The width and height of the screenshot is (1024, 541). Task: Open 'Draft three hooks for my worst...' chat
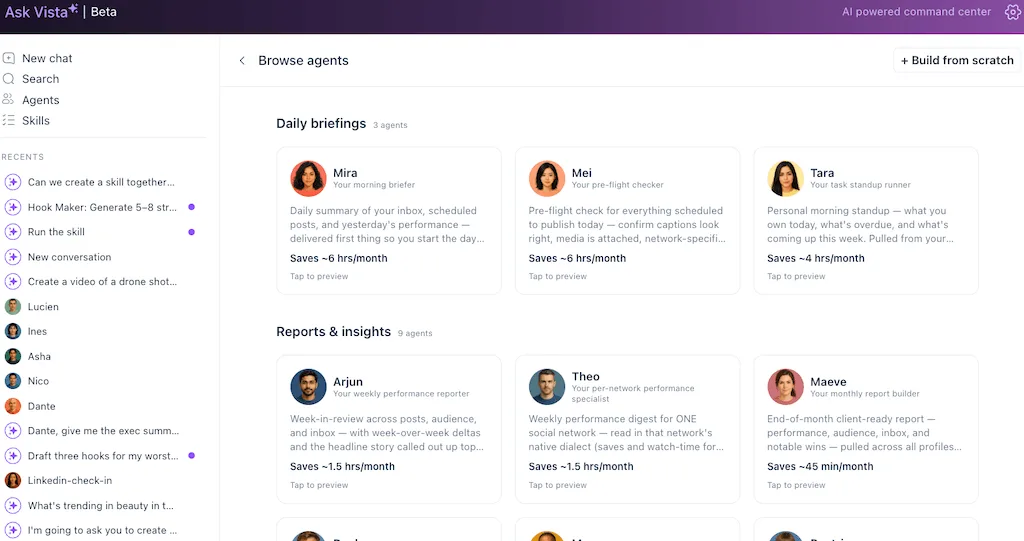[x=103, y=455]
